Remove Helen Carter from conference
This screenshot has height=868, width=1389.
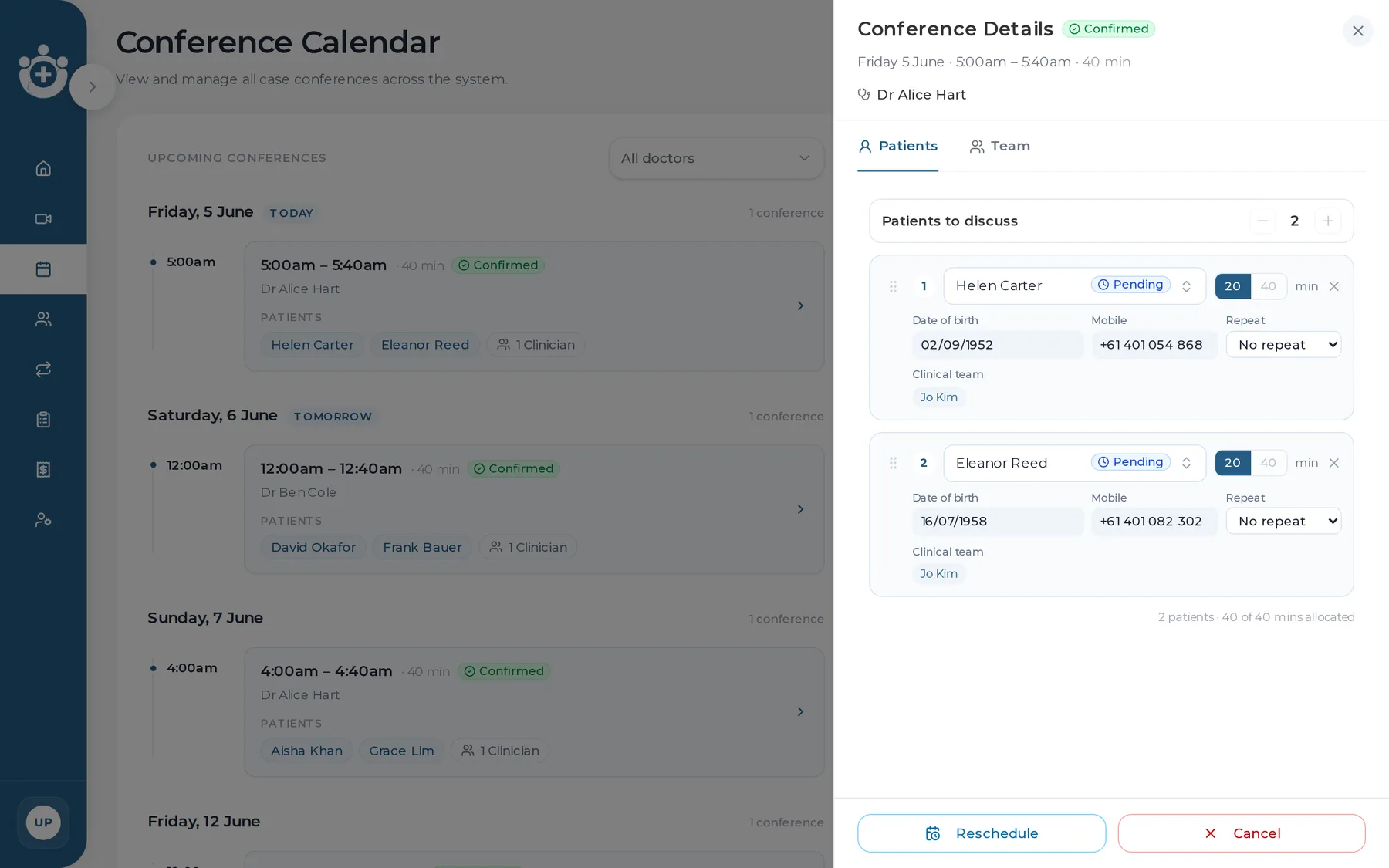point(1333,286)
